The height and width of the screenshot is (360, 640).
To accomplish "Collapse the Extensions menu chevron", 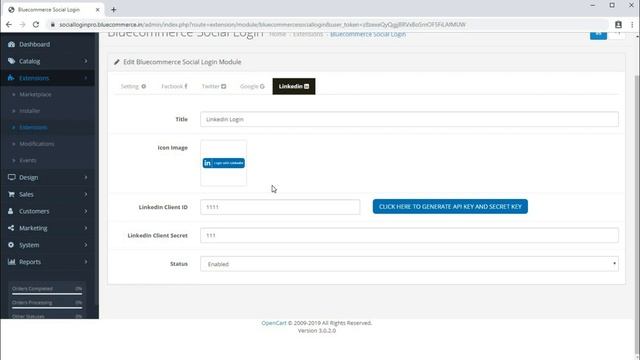I will (86, 78).
